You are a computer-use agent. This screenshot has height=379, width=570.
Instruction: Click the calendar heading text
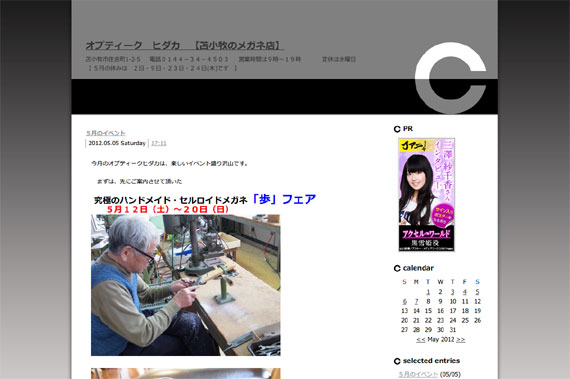coord(418,268)
